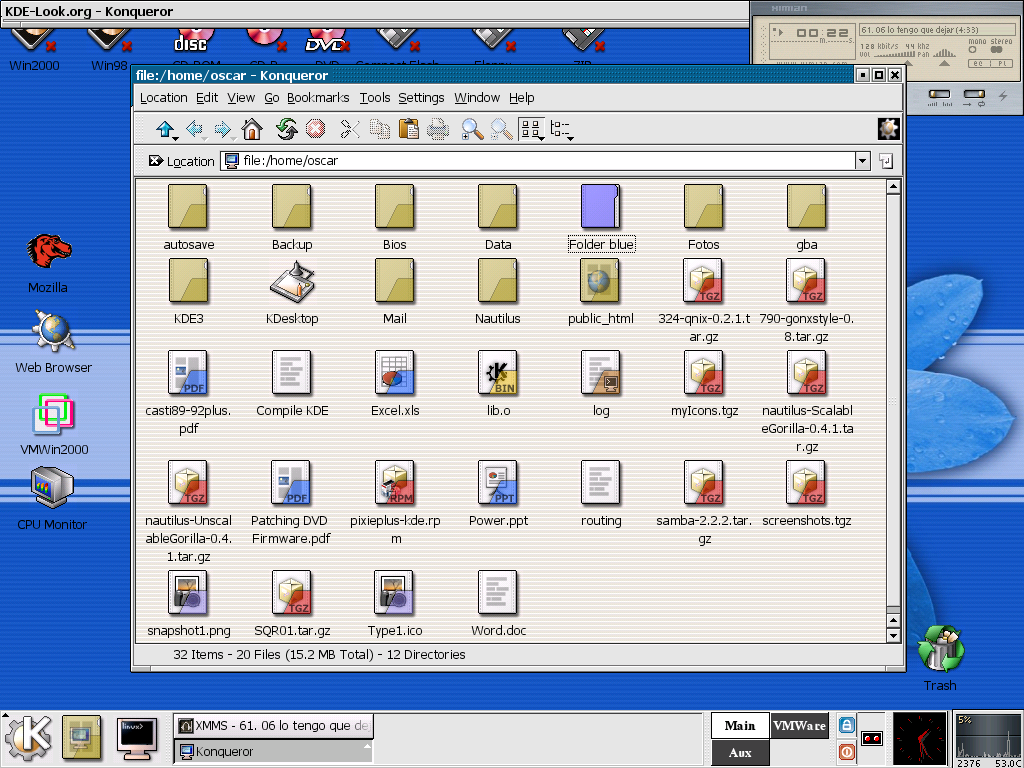Select the Excel.xls spreadsheet file

click(394, 373)
